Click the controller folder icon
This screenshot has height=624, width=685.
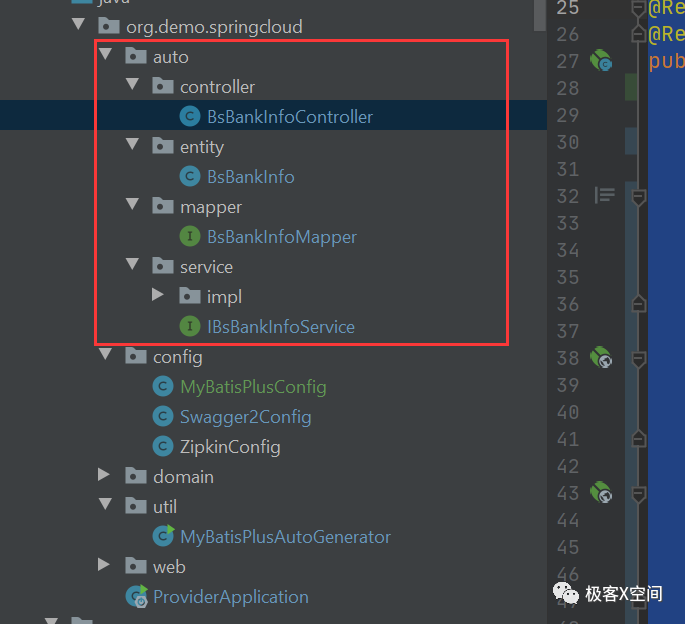pyautogui.click(x=163, y=86)
